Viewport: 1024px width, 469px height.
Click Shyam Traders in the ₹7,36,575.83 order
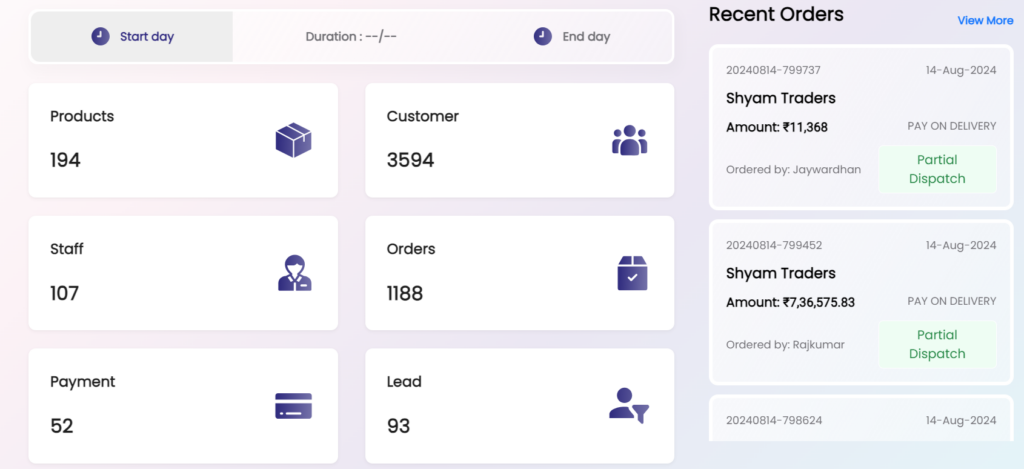click(x=780, y=273)
